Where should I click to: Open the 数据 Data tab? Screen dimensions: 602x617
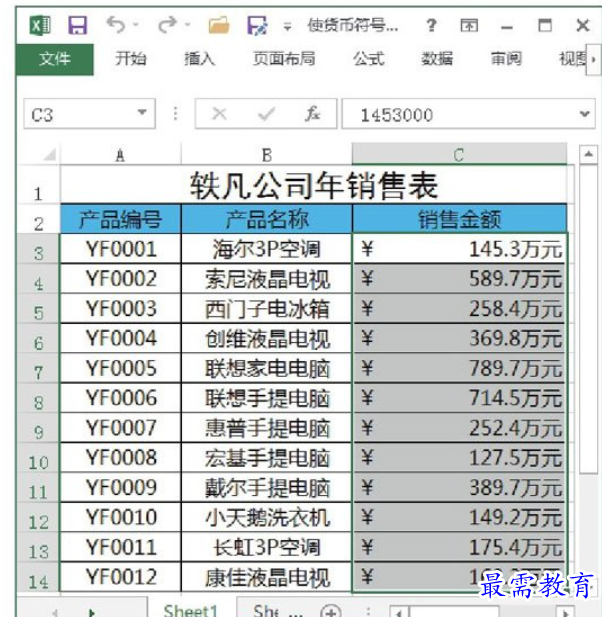click(x=437, y=59)
